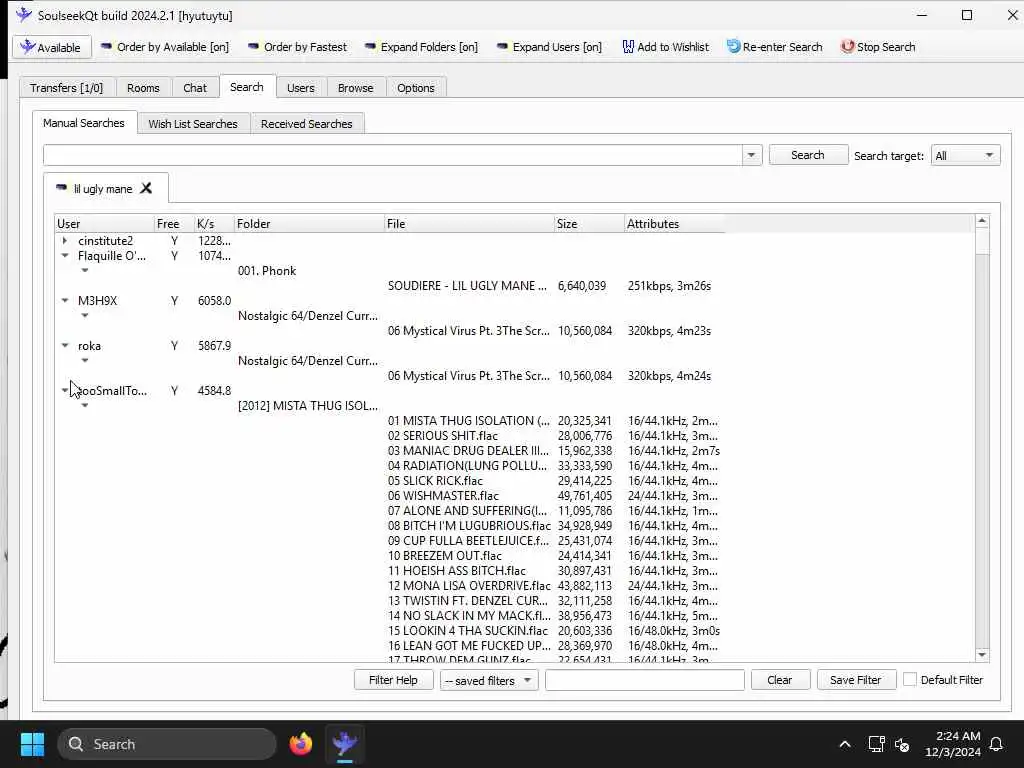The image size is (1024, 768).
Task: Select 001. Phonk folder row
Action: pyautogui.click(x=266, y=270)
